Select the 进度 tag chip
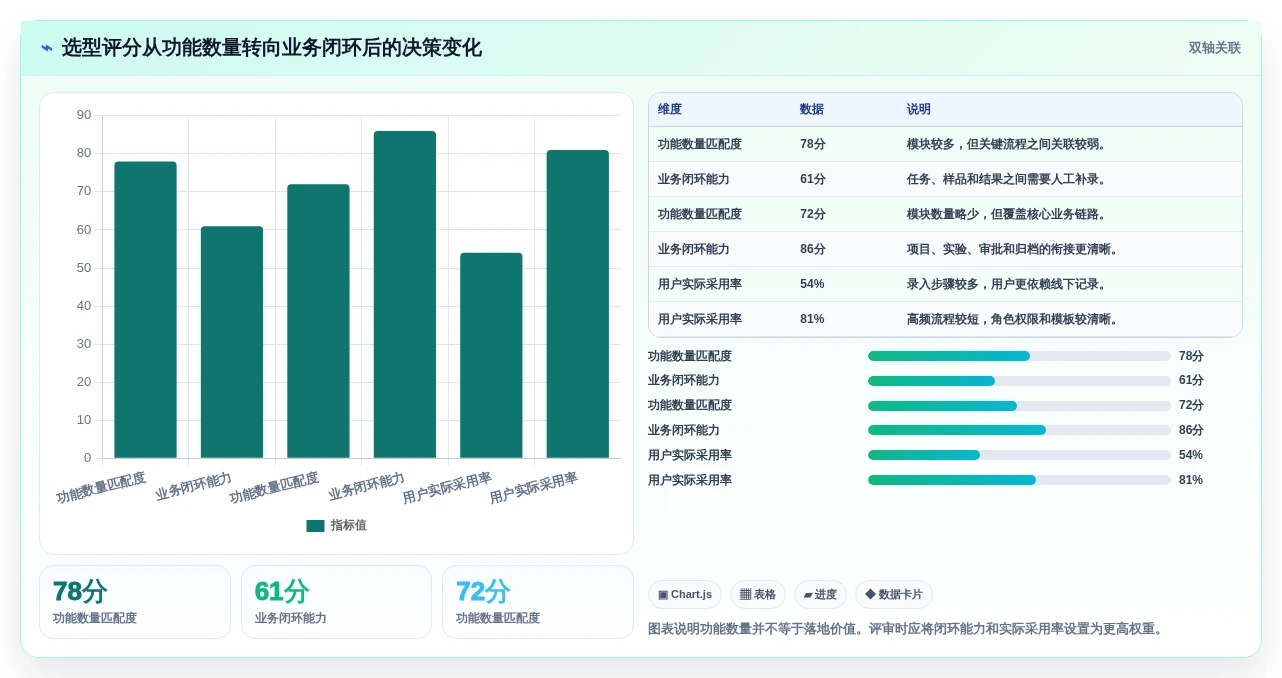Viewport: 1282px width, 678px height. (820, 594)
